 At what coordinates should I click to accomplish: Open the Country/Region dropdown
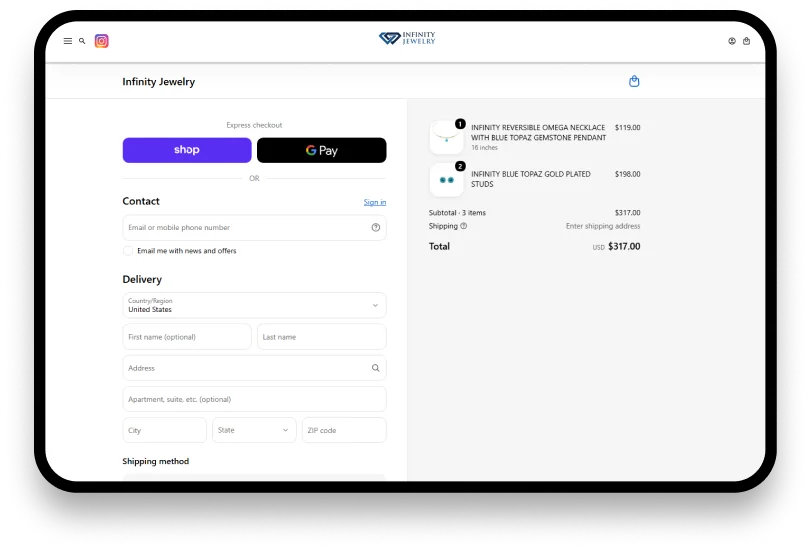point(254,305)
